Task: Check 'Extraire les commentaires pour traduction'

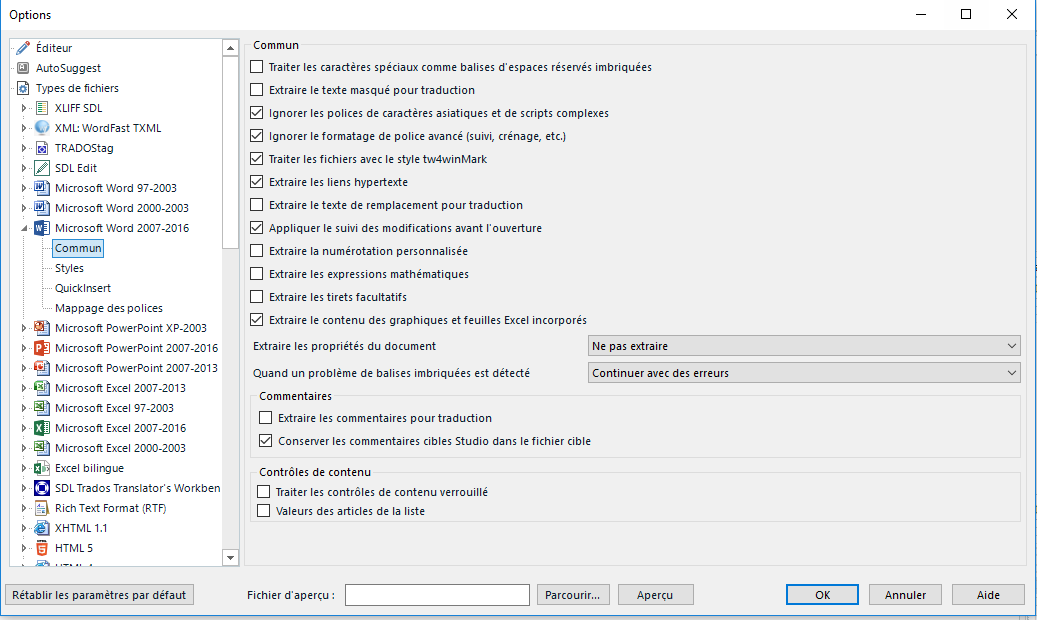Action: click(x=266, y=418)
